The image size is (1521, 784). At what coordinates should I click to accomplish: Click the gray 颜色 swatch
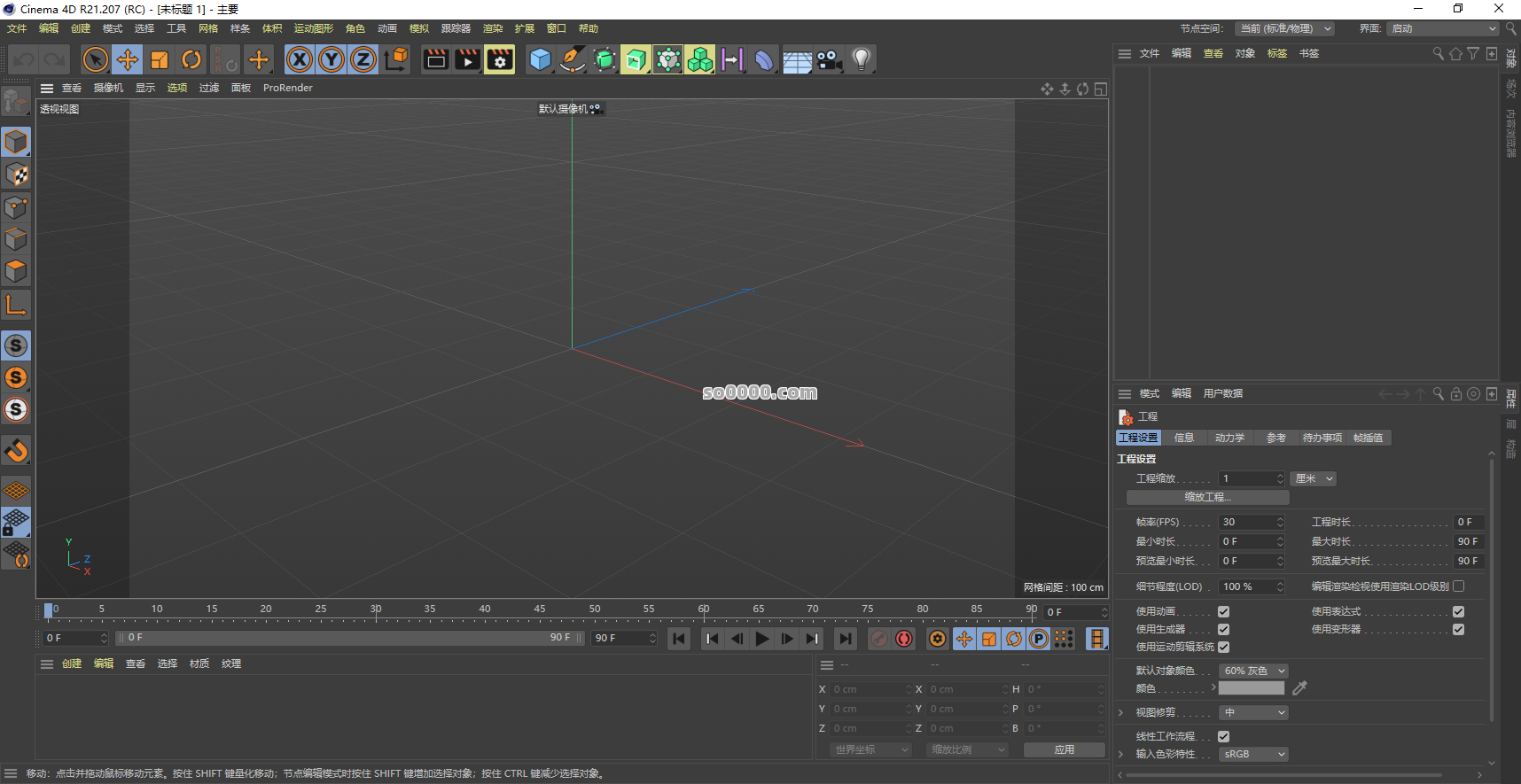click(x=1252, y=688)
